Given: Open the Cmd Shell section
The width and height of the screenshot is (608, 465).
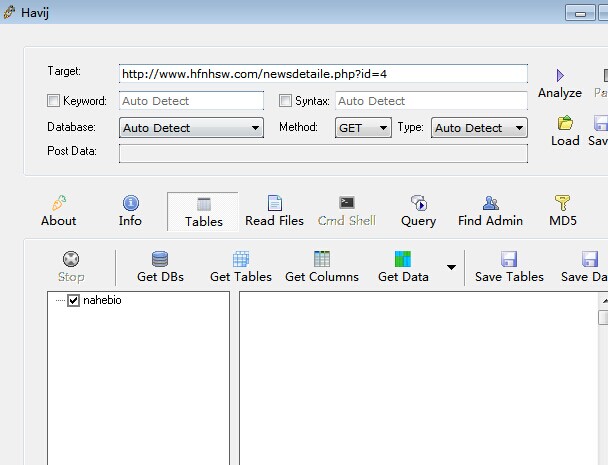Looking at the screenshot, I should click(346, 211).
